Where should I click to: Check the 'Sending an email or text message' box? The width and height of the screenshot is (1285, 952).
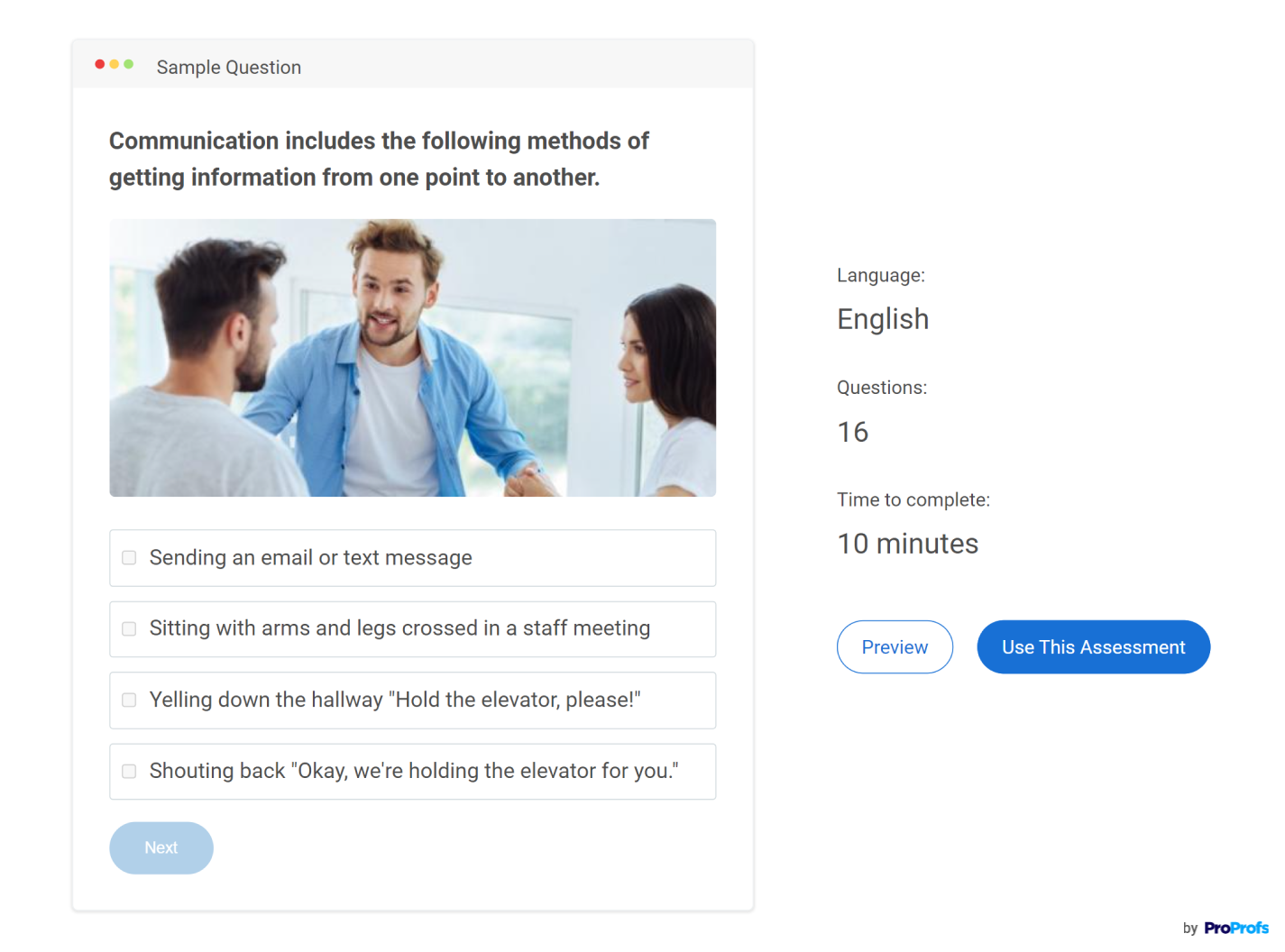pyautogui.click(x=130, y=558)
